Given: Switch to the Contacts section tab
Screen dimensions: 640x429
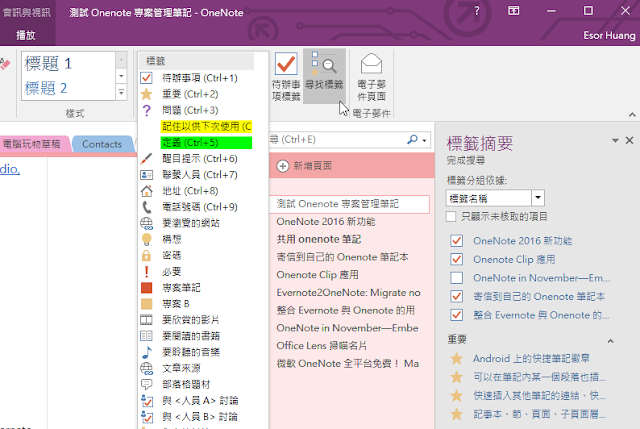Looking at the screenshot, I should 102,144.
